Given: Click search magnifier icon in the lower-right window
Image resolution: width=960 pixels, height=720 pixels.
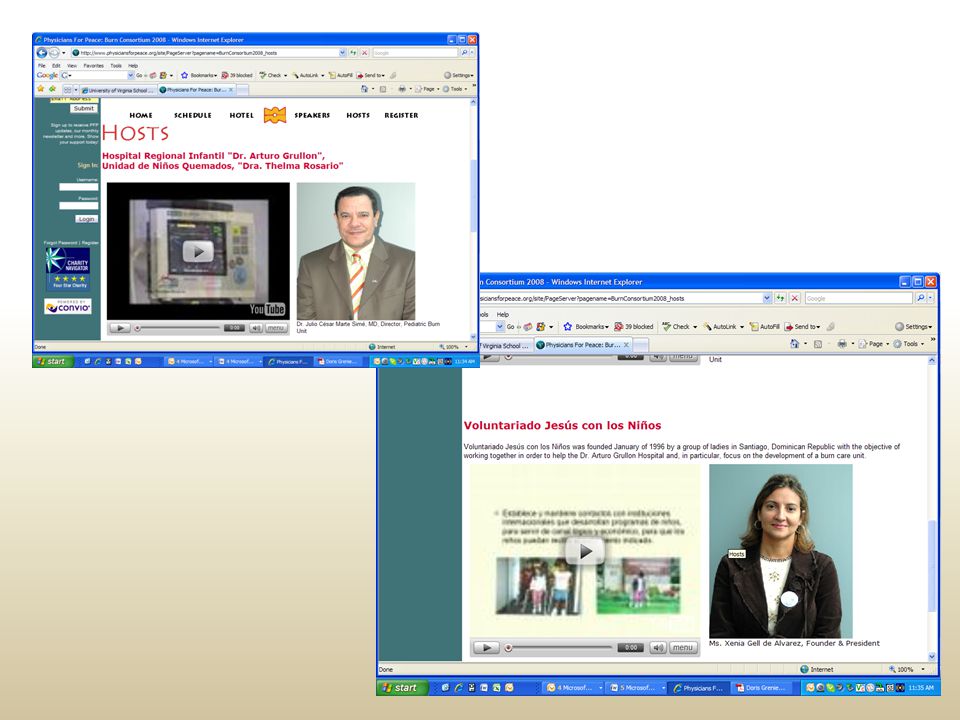Looking at the screenshot, I should [x=920, y=298].
